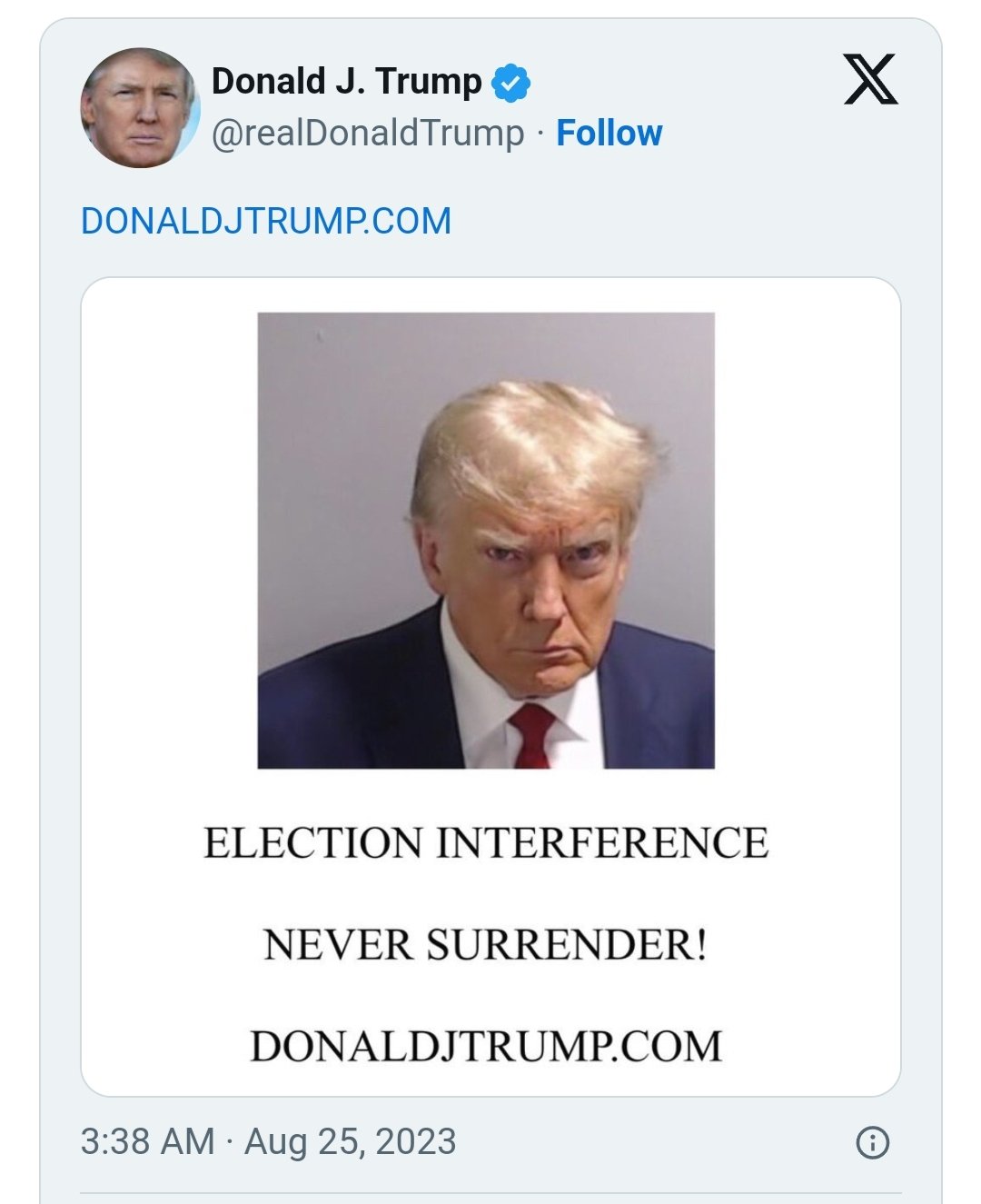Screen dimensions: 981x1204
Task: Open the @realDonaldTrump handle link
Action: (368, 133)
